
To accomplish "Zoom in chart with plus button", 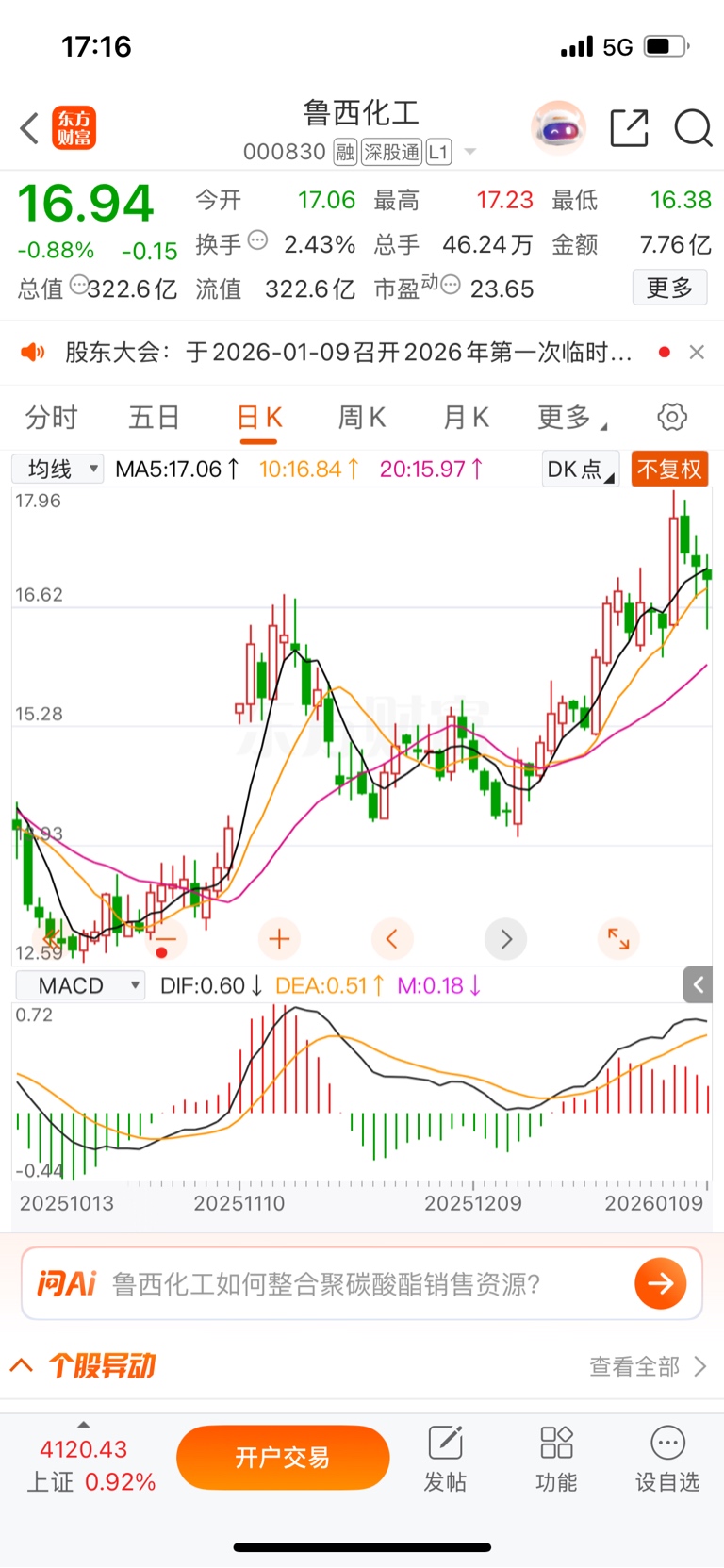I will (279, 939).
